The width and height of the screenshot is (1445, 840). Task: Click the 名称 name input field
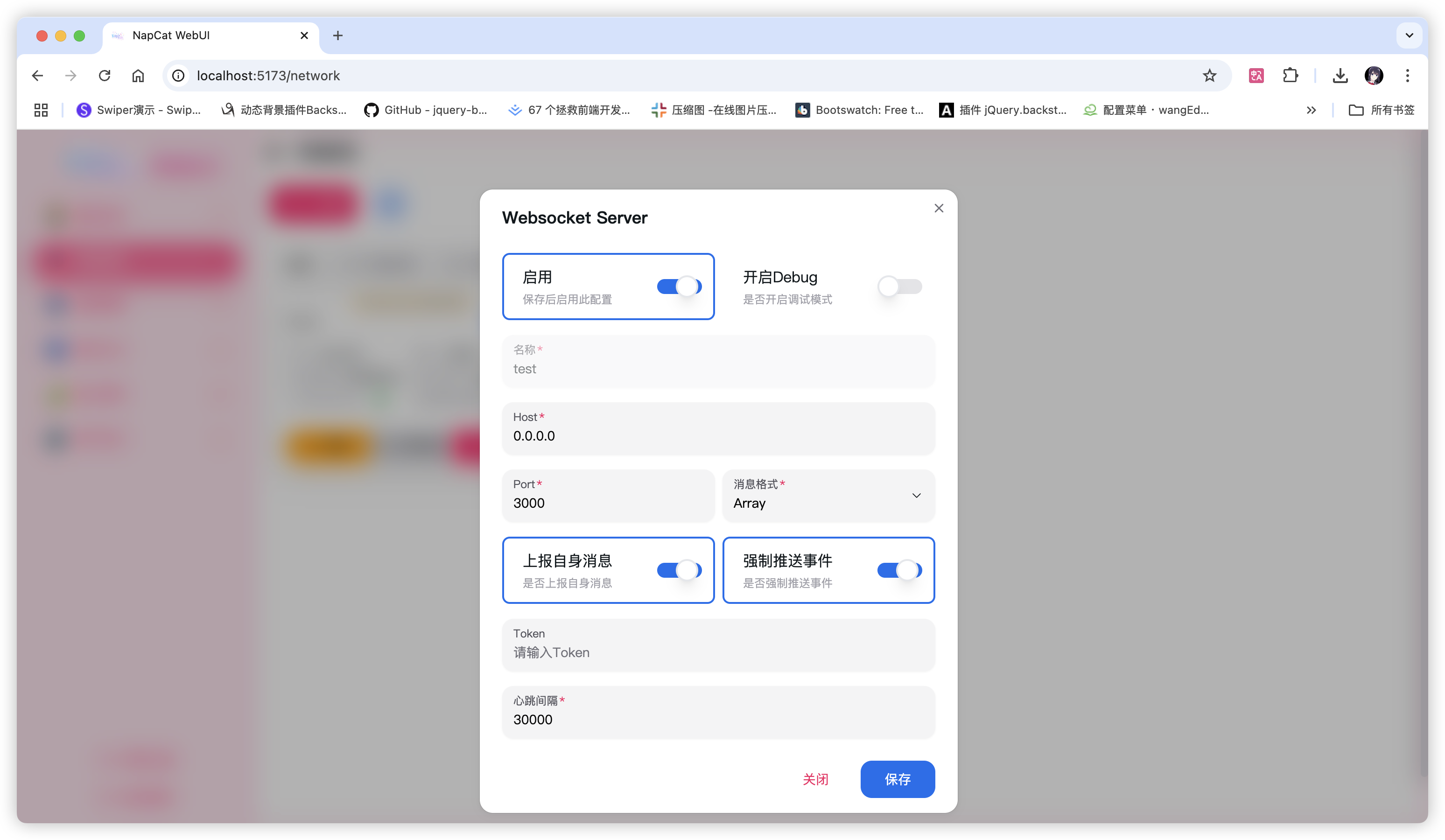[x=718, y=361]
